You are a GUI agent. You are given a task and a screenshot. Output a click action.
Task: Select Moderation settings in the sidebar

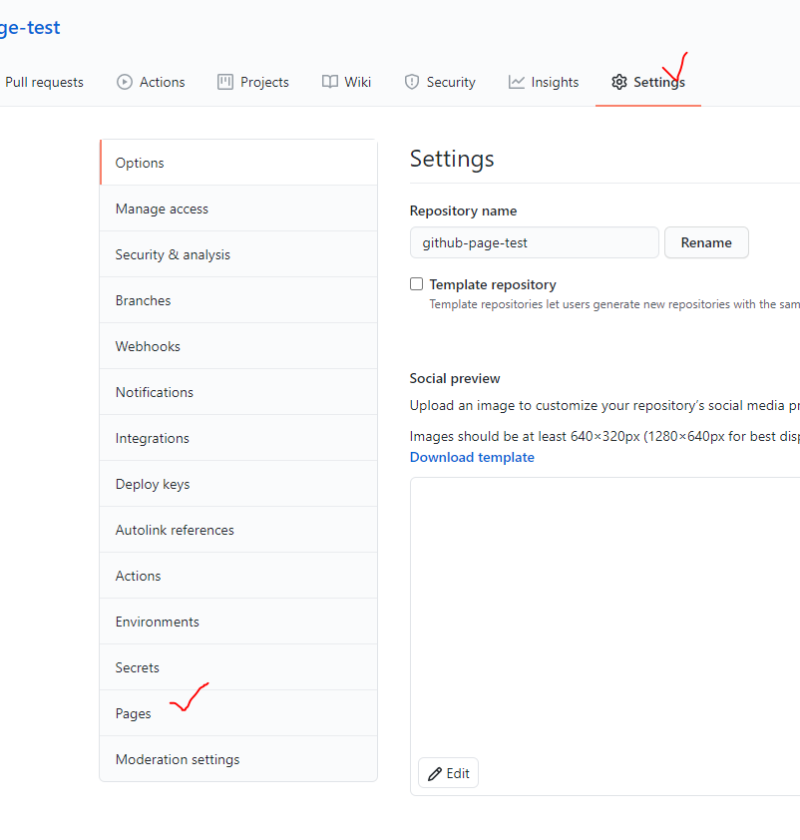click(177, 759)
